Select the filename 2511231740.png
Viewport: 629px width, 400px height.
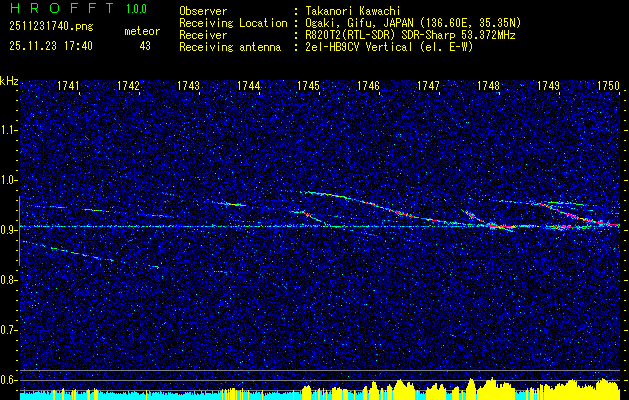[51, 27]
